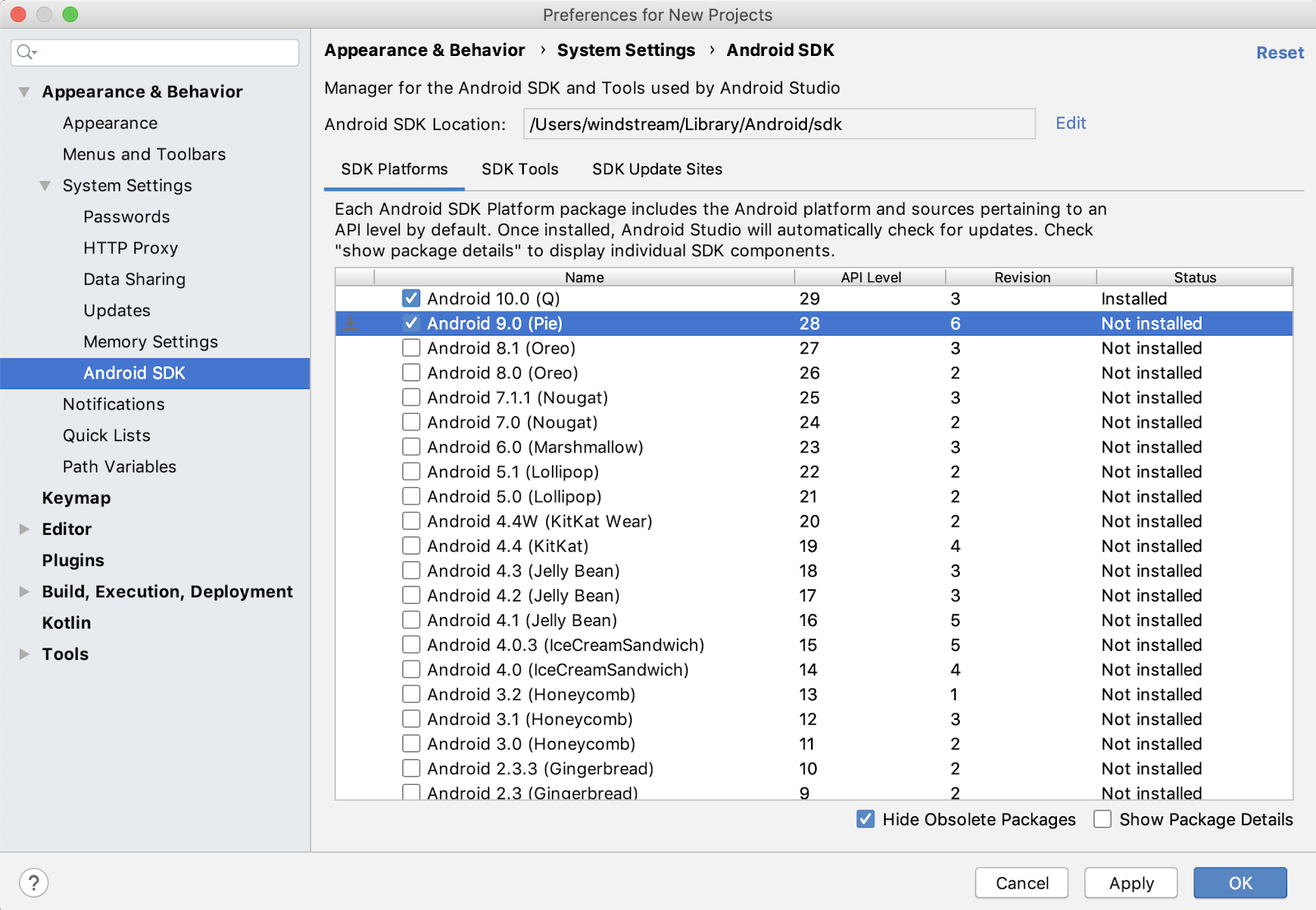Sort by the Revision column header

pos(1022,277)
